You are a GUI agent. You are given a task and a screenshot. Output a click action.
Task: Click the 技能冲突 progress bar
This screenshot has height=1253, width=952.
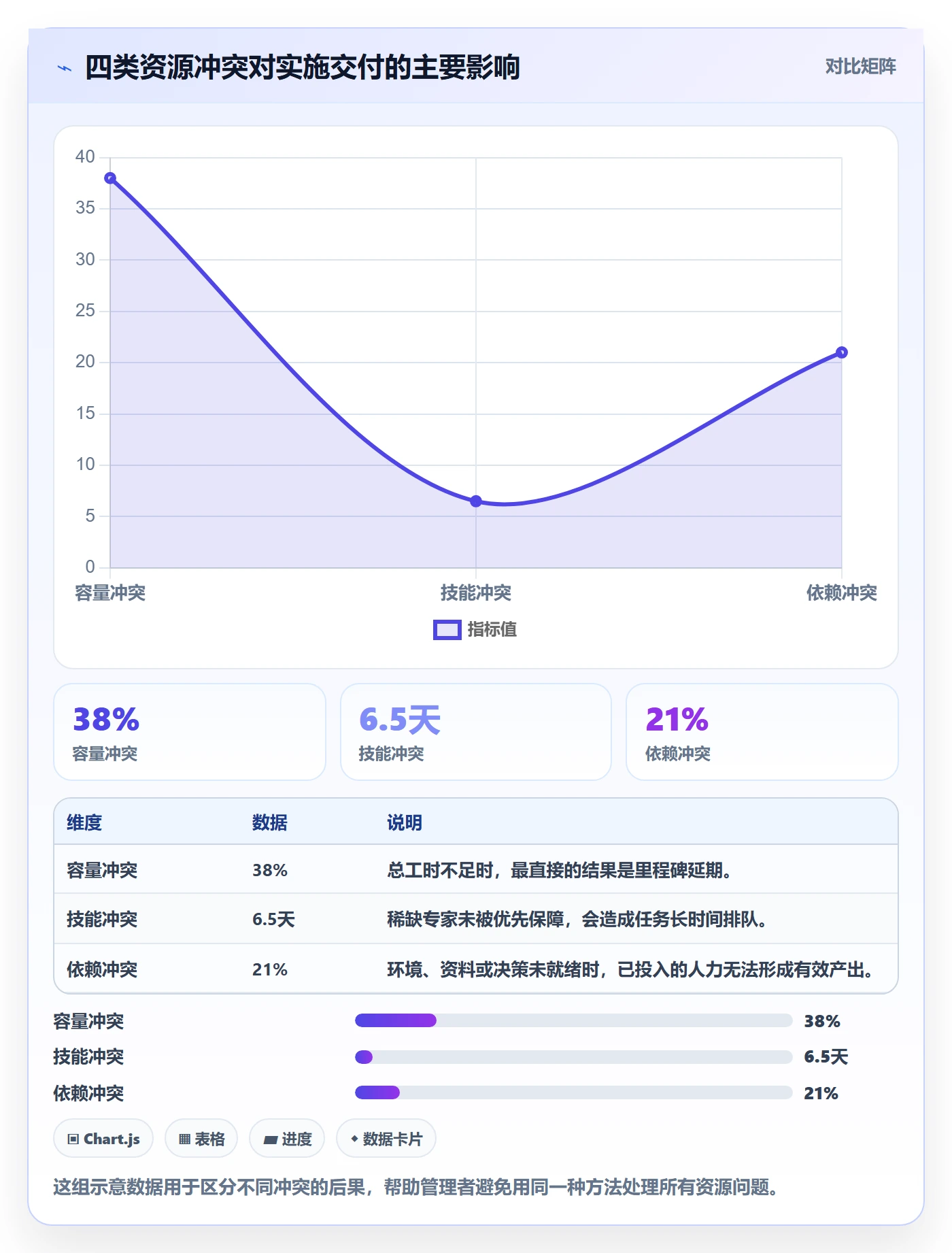click(x=574, y=1056)
